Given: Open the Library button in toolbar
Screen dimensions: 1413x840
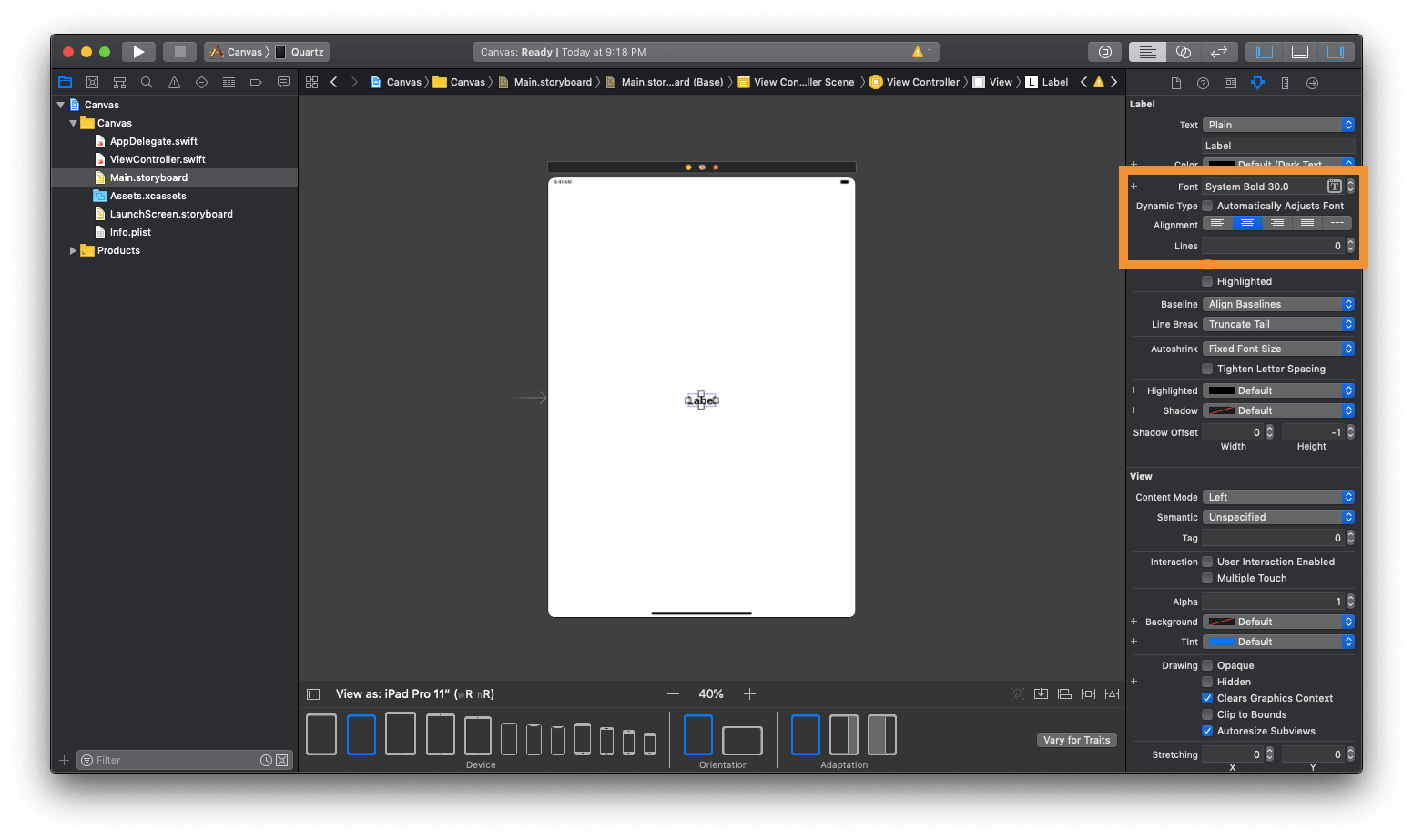Looking at the screenshot, I should coord(1104,52).
